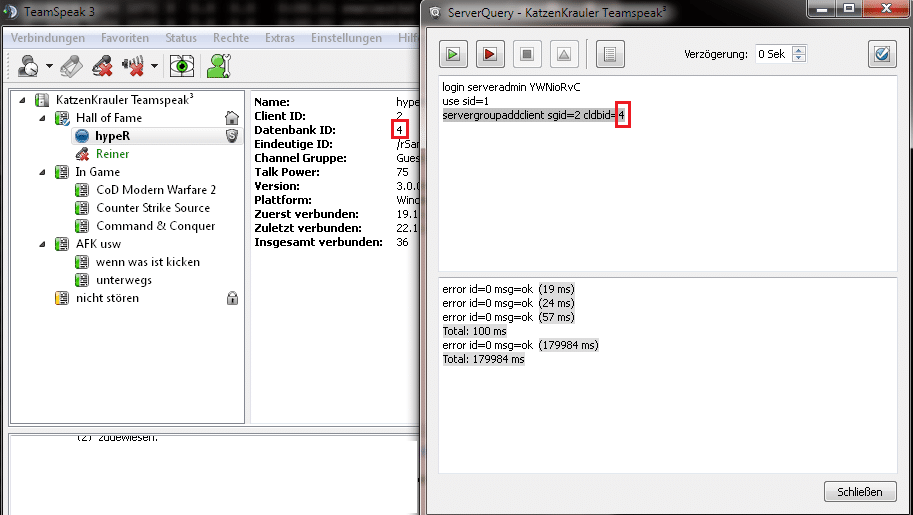
Task: Select output line with 179984 ms
Action: click(x=521, y=345)
